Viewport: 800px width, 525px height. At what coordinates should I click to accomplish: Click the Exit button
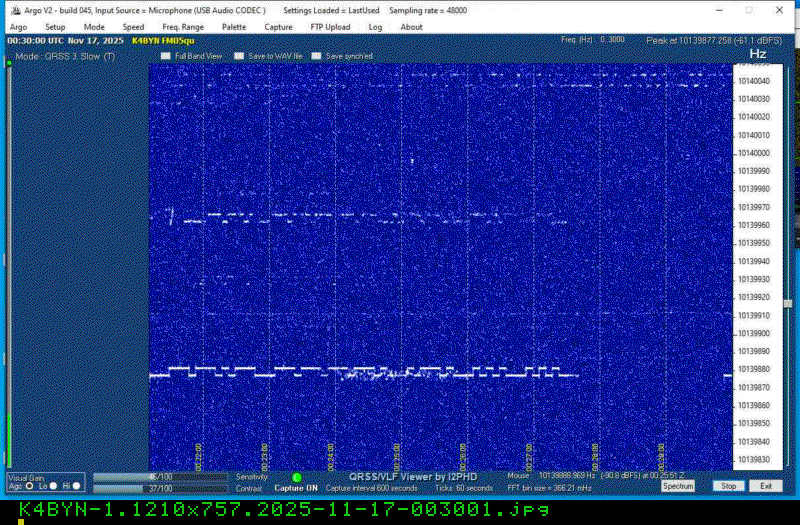pyautogui.click(x=765, y=486)
